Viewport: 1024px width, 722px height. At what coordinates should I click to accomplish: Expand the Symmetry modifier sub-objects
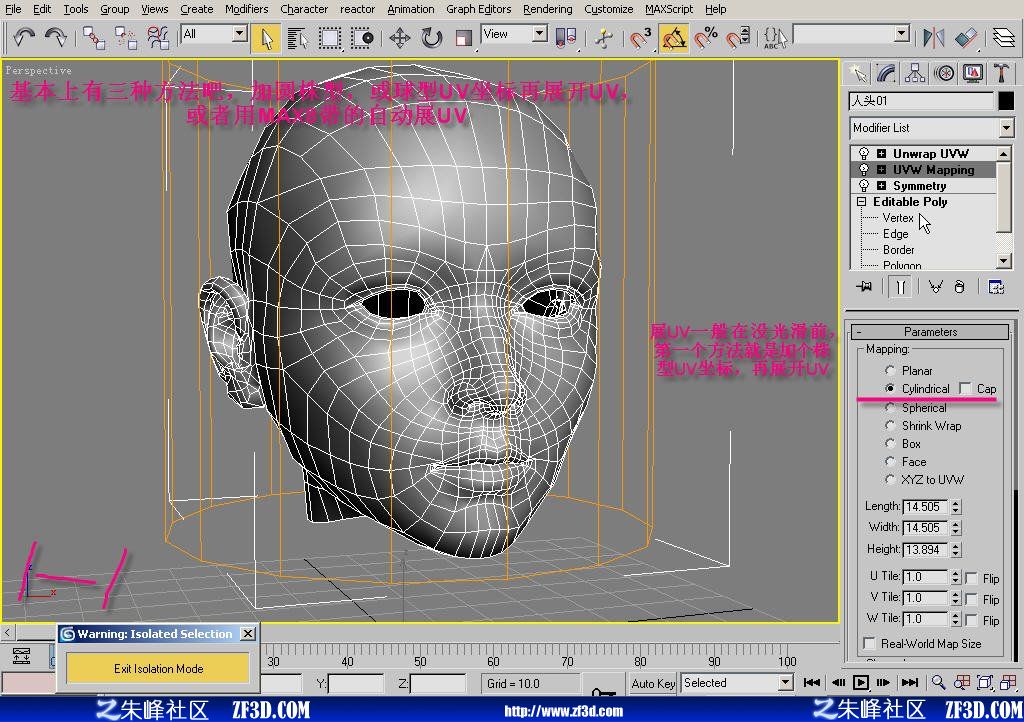tap(882, 185)
